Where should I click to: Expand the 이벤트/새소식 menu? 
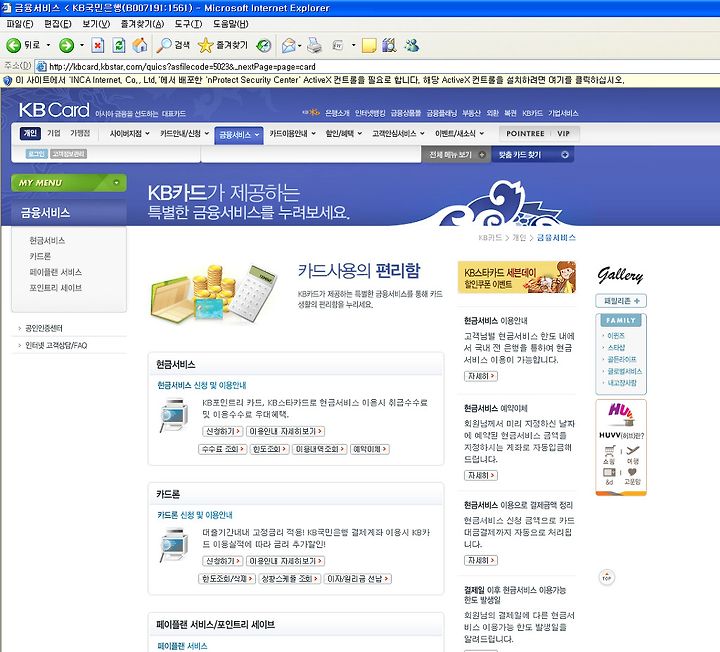[x=460, y=134]
